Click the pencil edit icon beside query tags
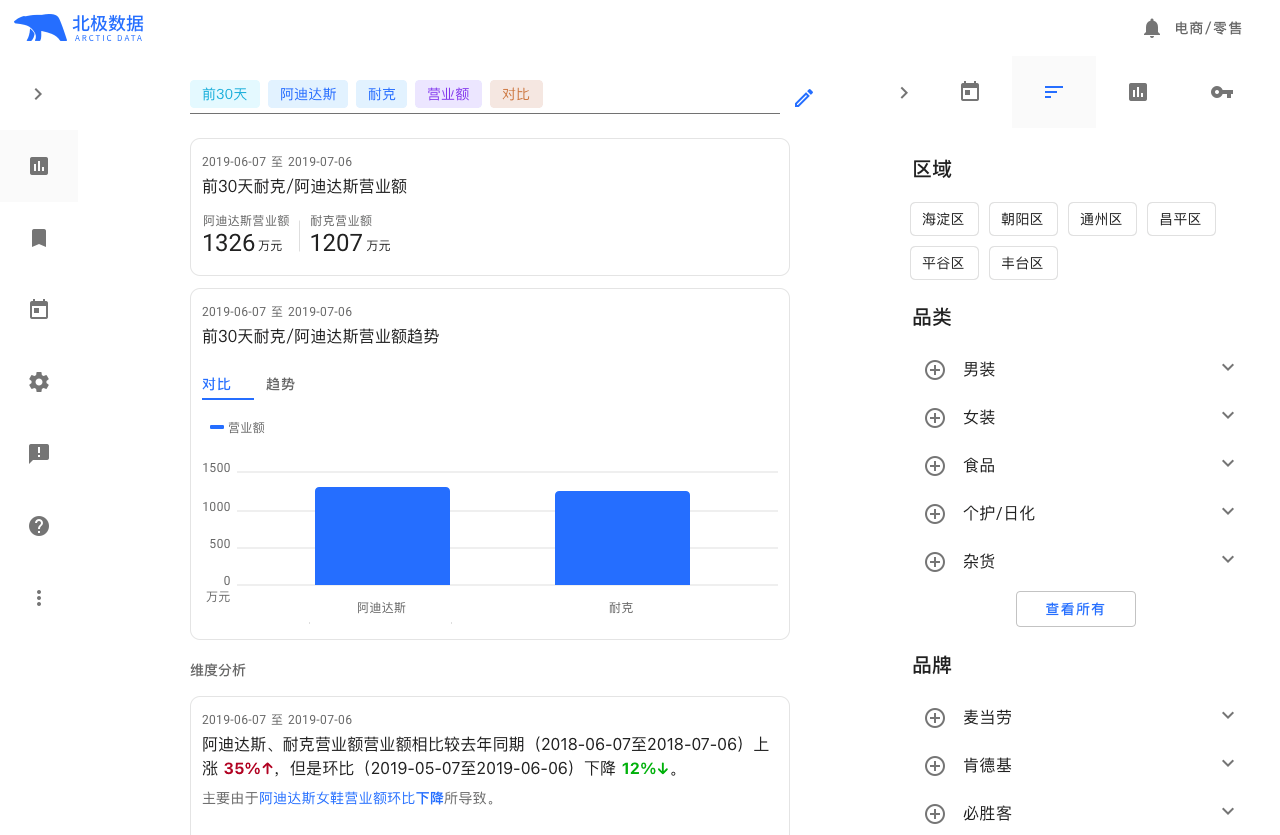 point(804,98)
